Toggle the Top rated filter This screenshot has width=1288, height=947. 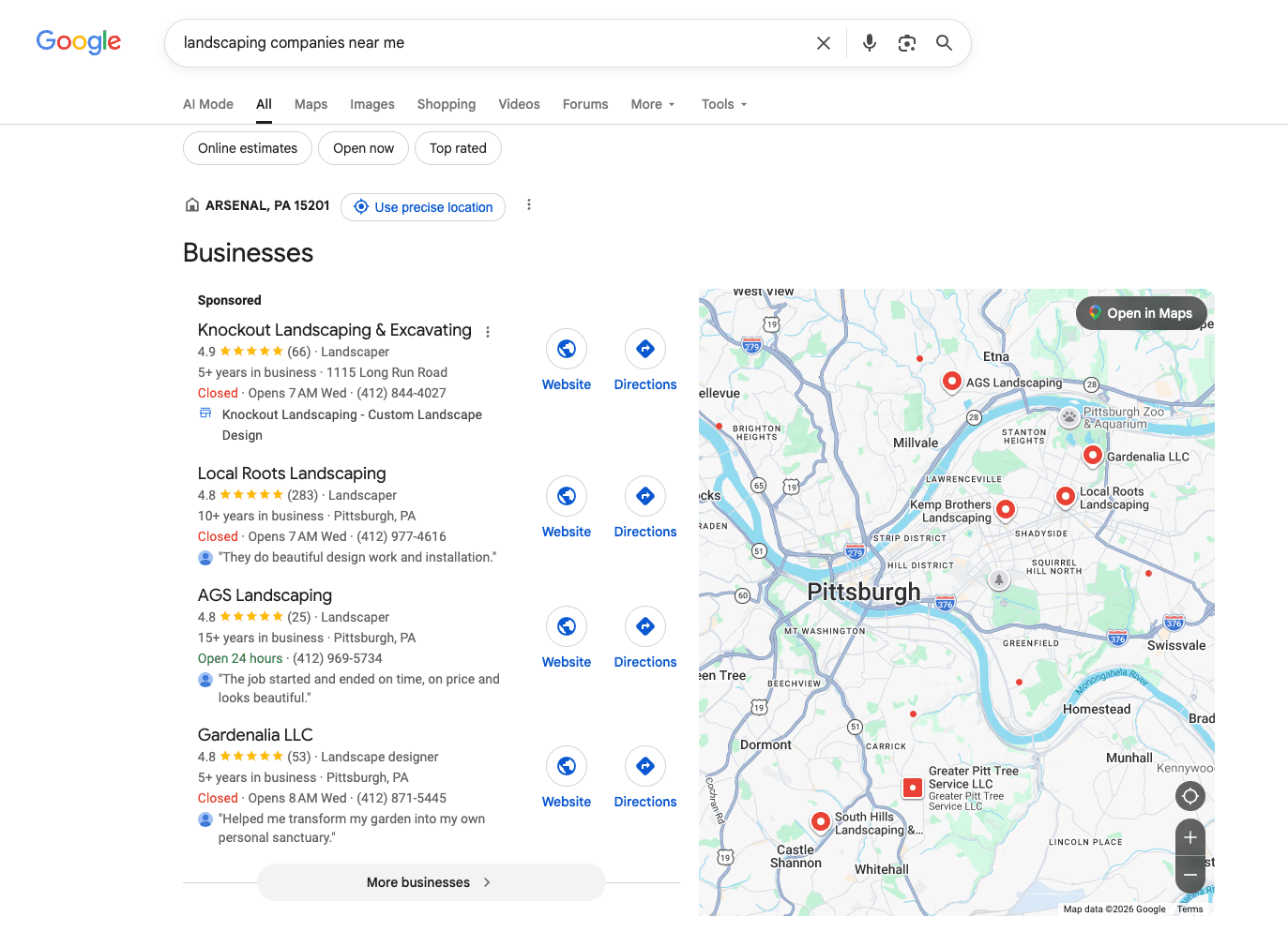tap(458, 148)
